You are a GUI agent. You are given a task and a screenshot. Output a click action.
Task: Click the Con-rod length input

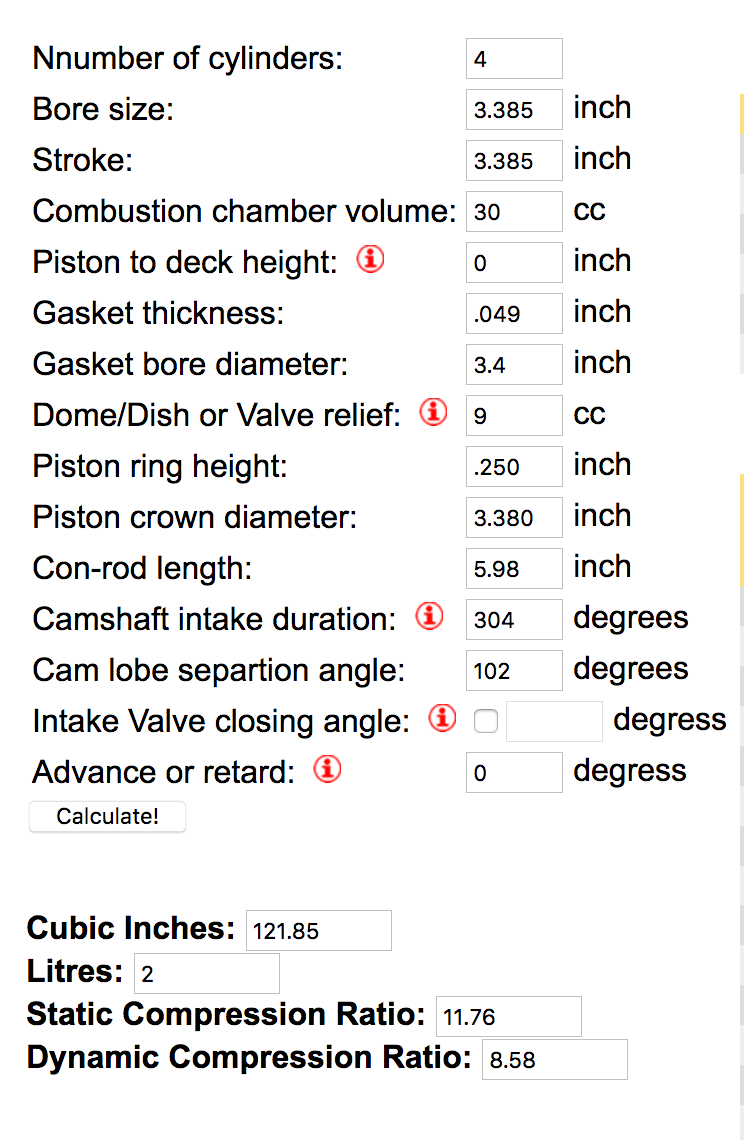pos(514,568)
